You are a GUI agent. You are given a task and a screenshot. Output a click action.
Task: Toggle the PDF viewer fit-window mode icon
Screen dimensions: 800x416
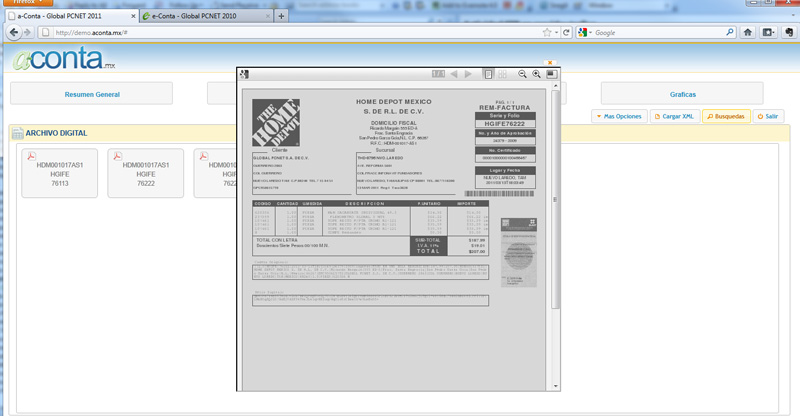tap(552, 74)
